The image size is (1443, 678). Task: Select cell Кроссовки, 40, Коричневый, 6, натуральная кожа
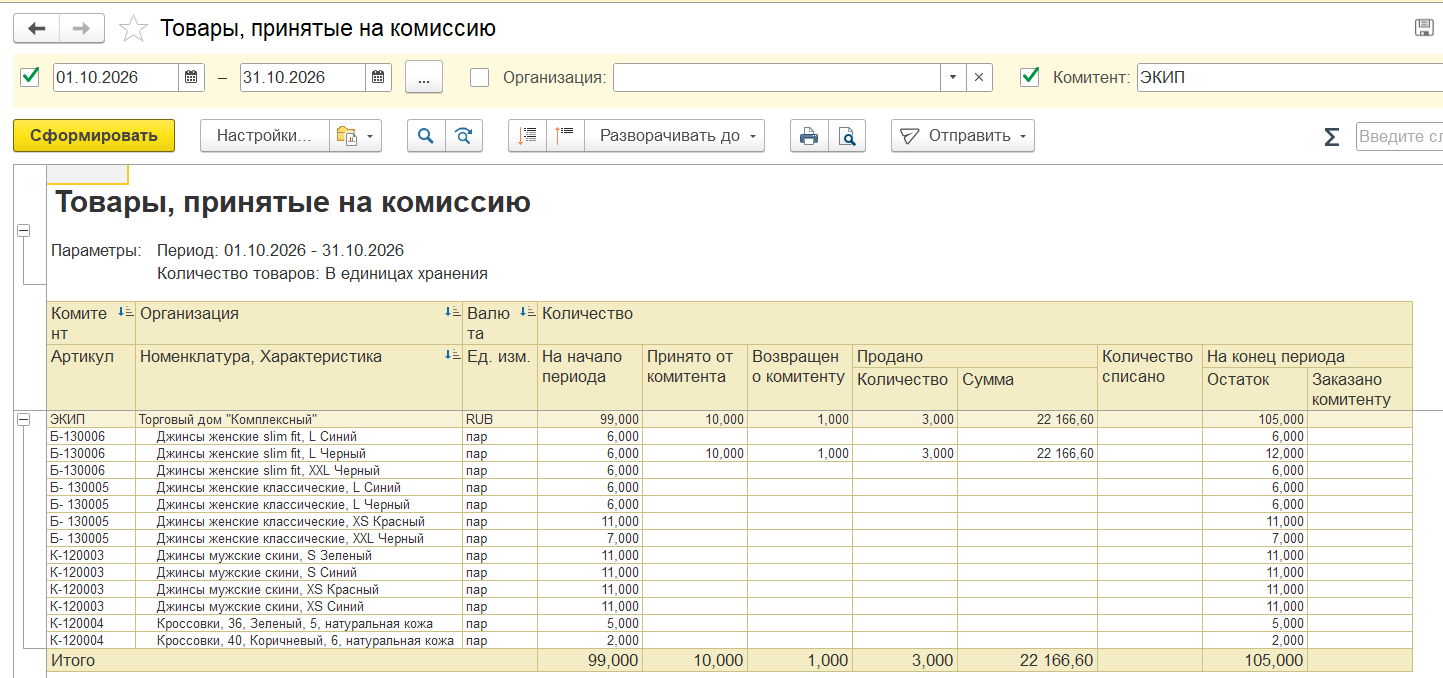299,640
